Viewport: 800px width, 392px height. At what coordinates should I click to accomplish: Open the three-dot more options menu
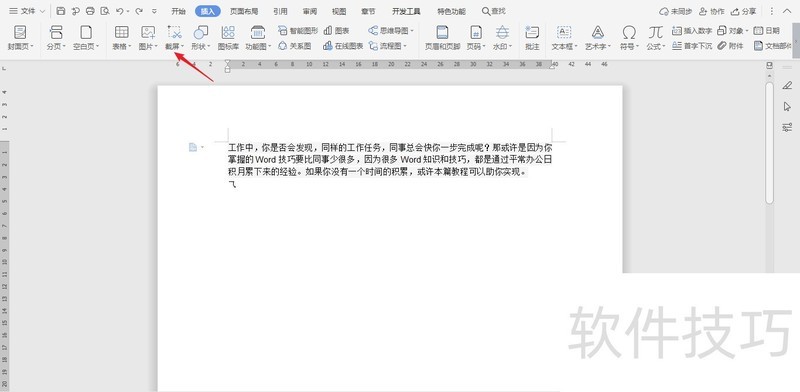pos(771,11)
